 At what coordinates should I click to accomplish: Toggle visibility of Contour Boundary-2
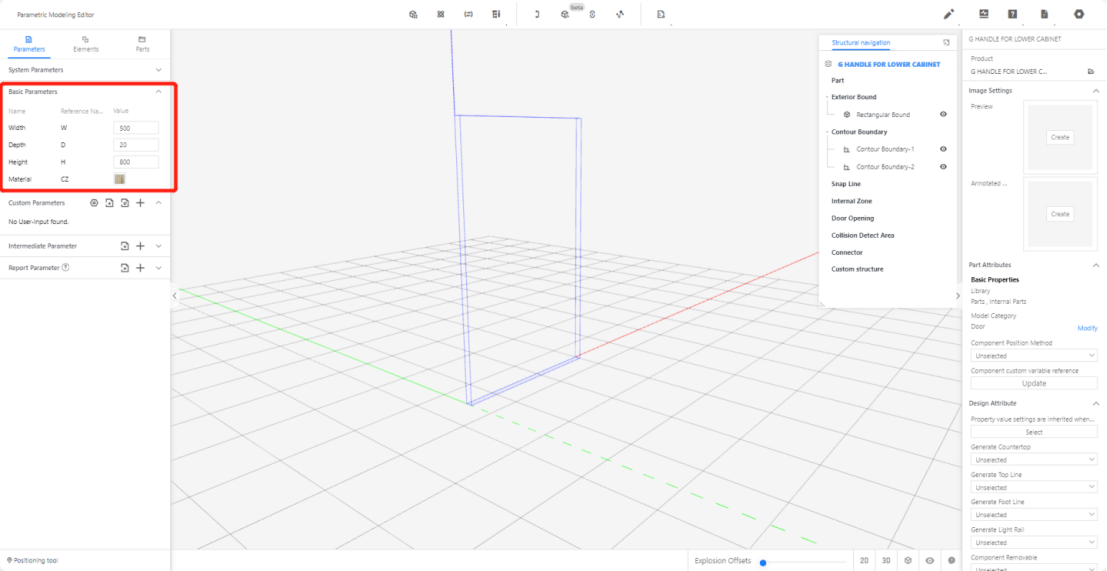tap(943, 167)
